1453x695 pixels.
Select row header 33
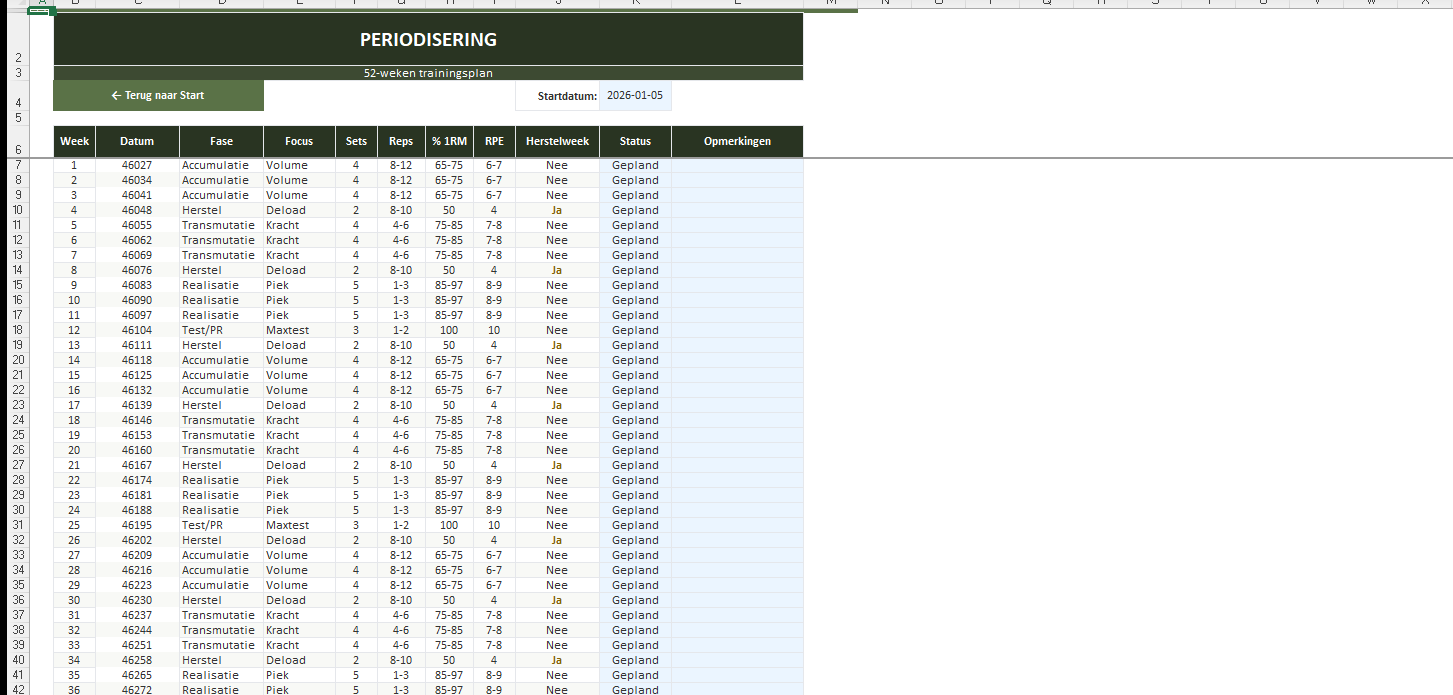point(17,555)
